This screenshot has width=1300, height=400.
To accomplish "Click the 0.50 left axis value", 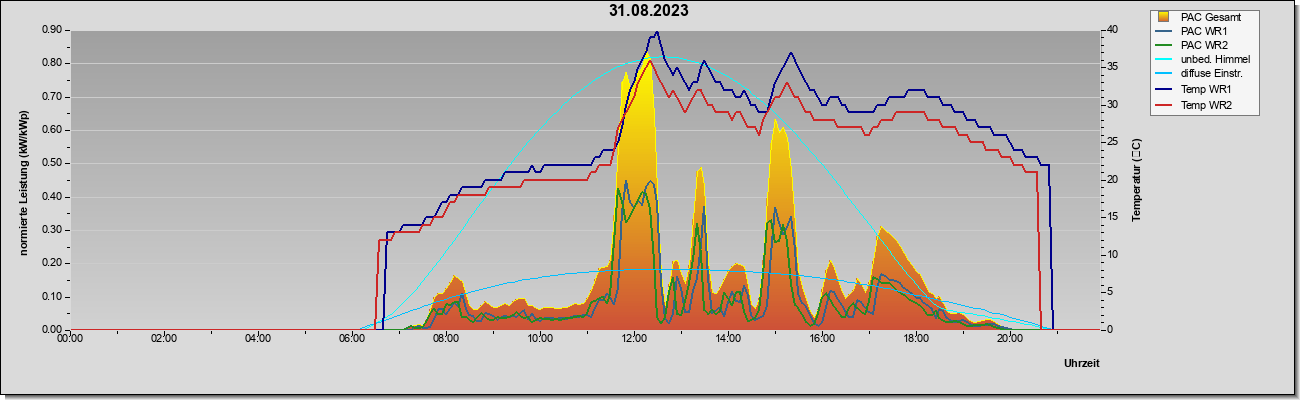I will [51, 163].
